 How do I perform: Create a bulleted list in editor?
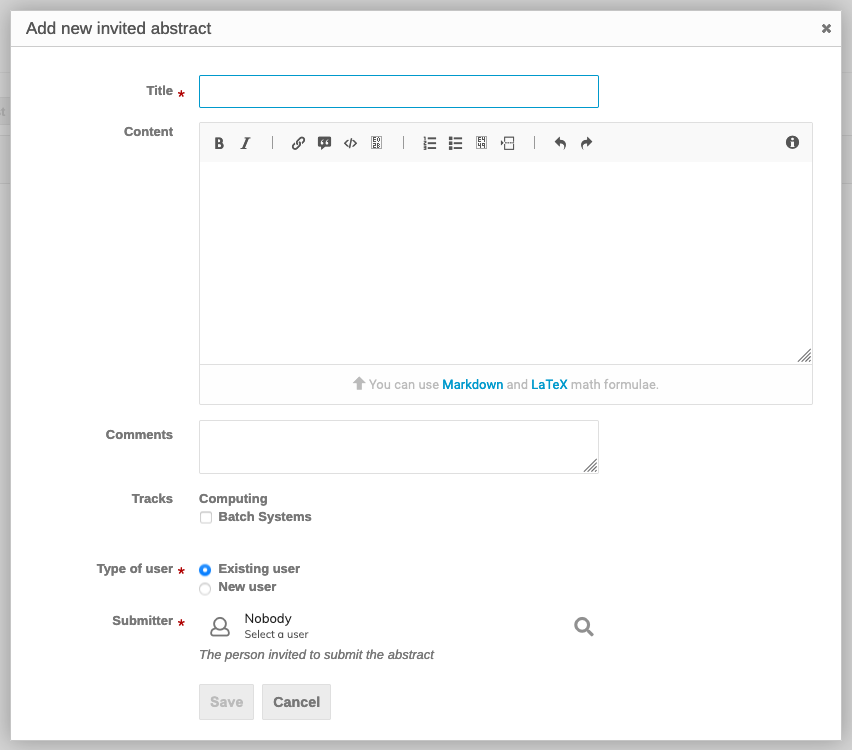455,143
